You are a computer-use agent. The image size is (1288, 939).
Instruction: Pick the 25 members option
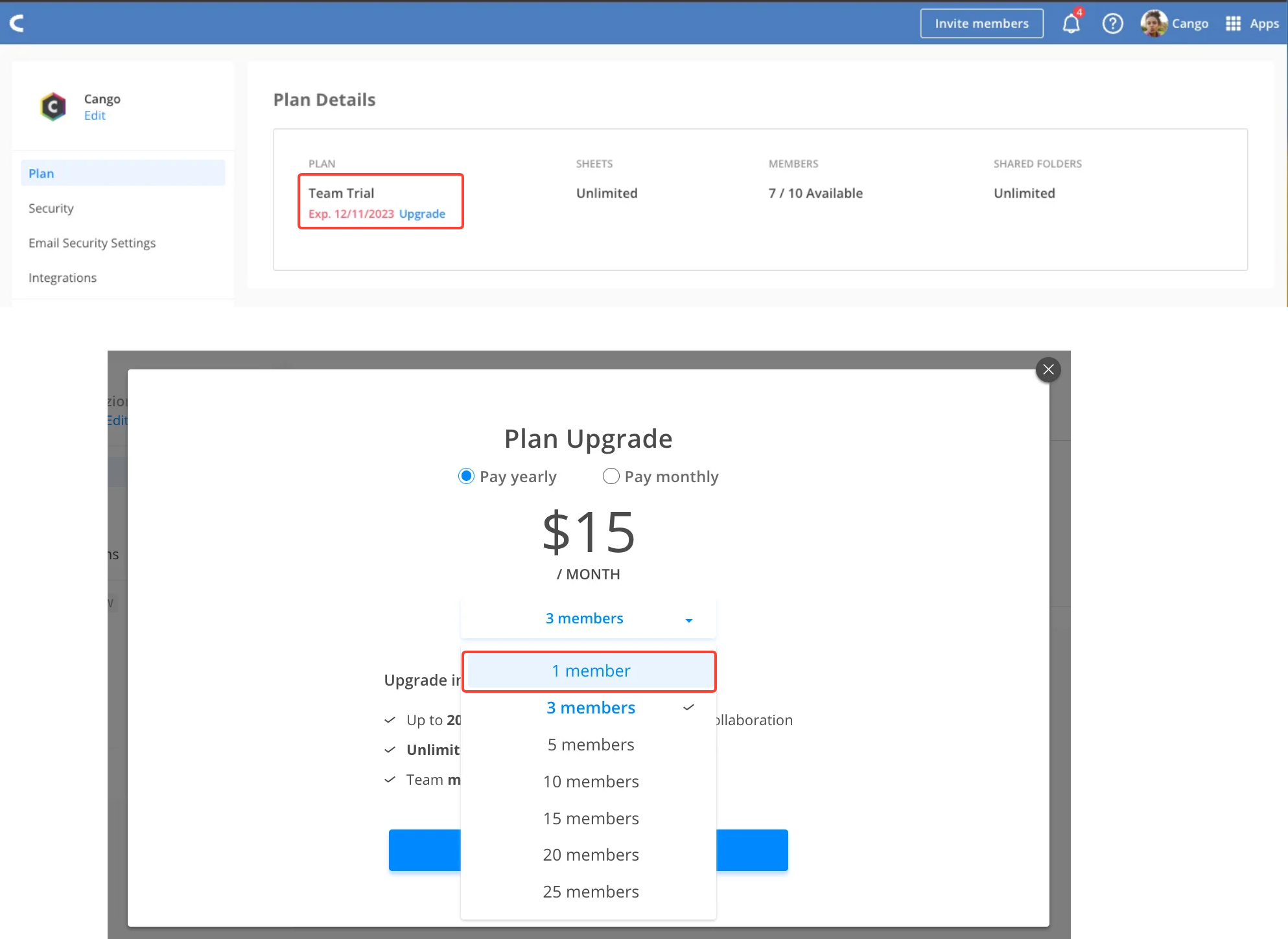pos(591,892)
